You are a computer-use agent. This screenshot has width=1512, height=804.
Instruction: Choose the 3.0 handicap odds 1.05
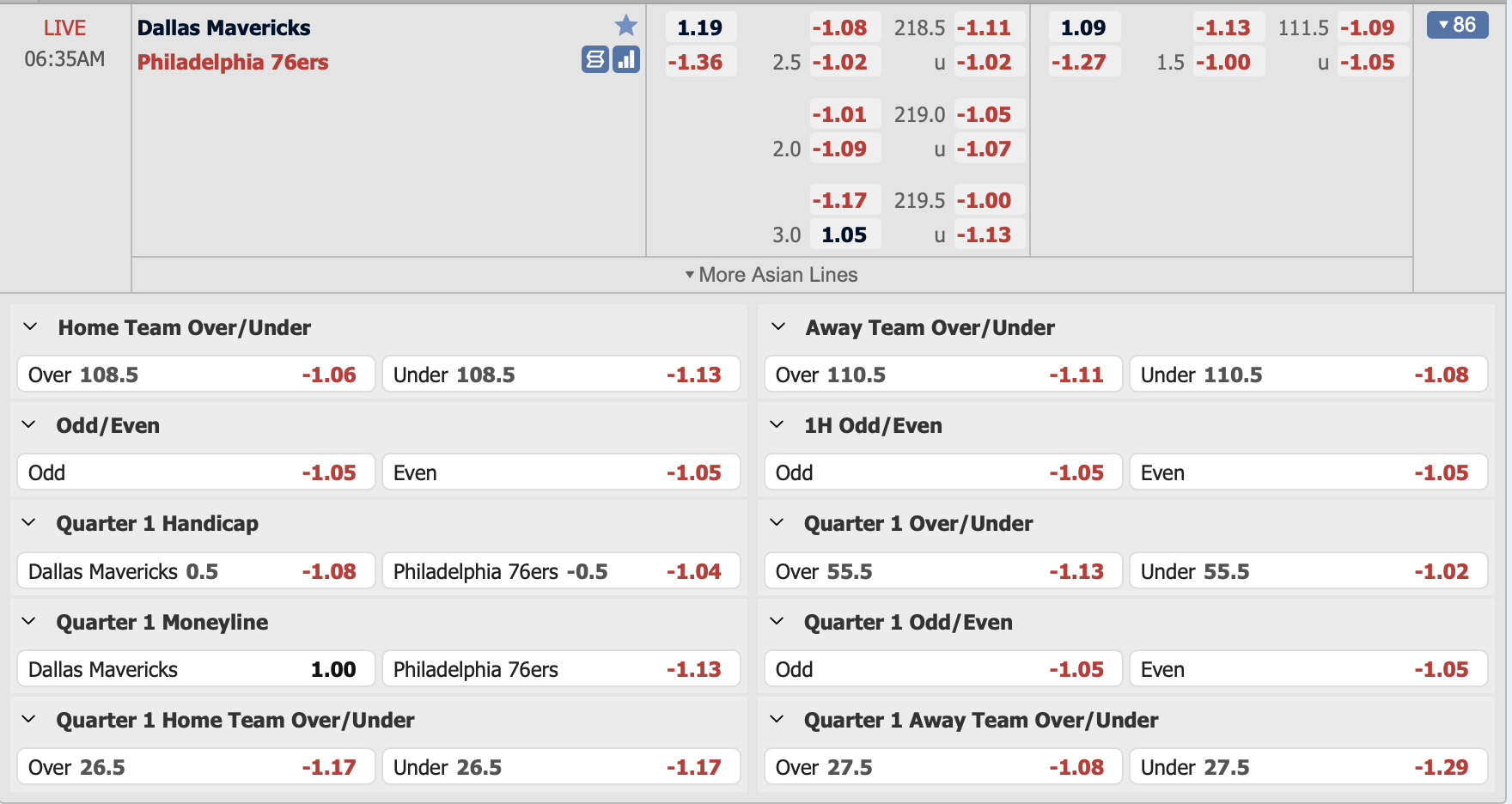click(x=844, y=234)
